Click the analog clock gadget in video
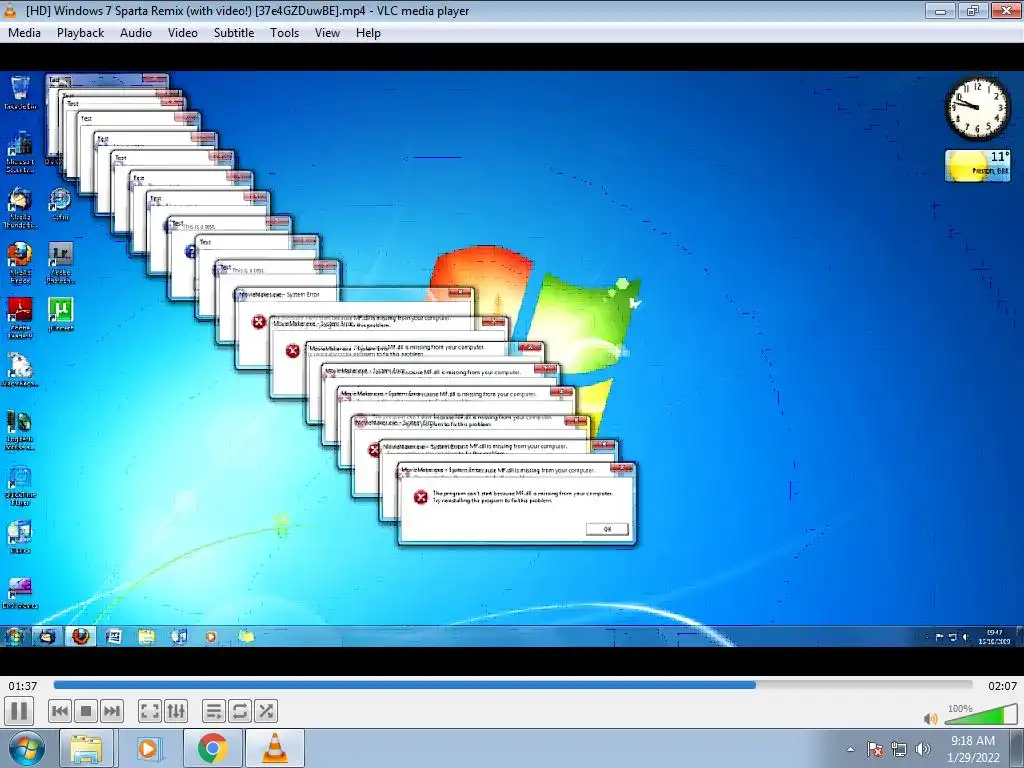The image size is (1024, 768). pos(978,108)
